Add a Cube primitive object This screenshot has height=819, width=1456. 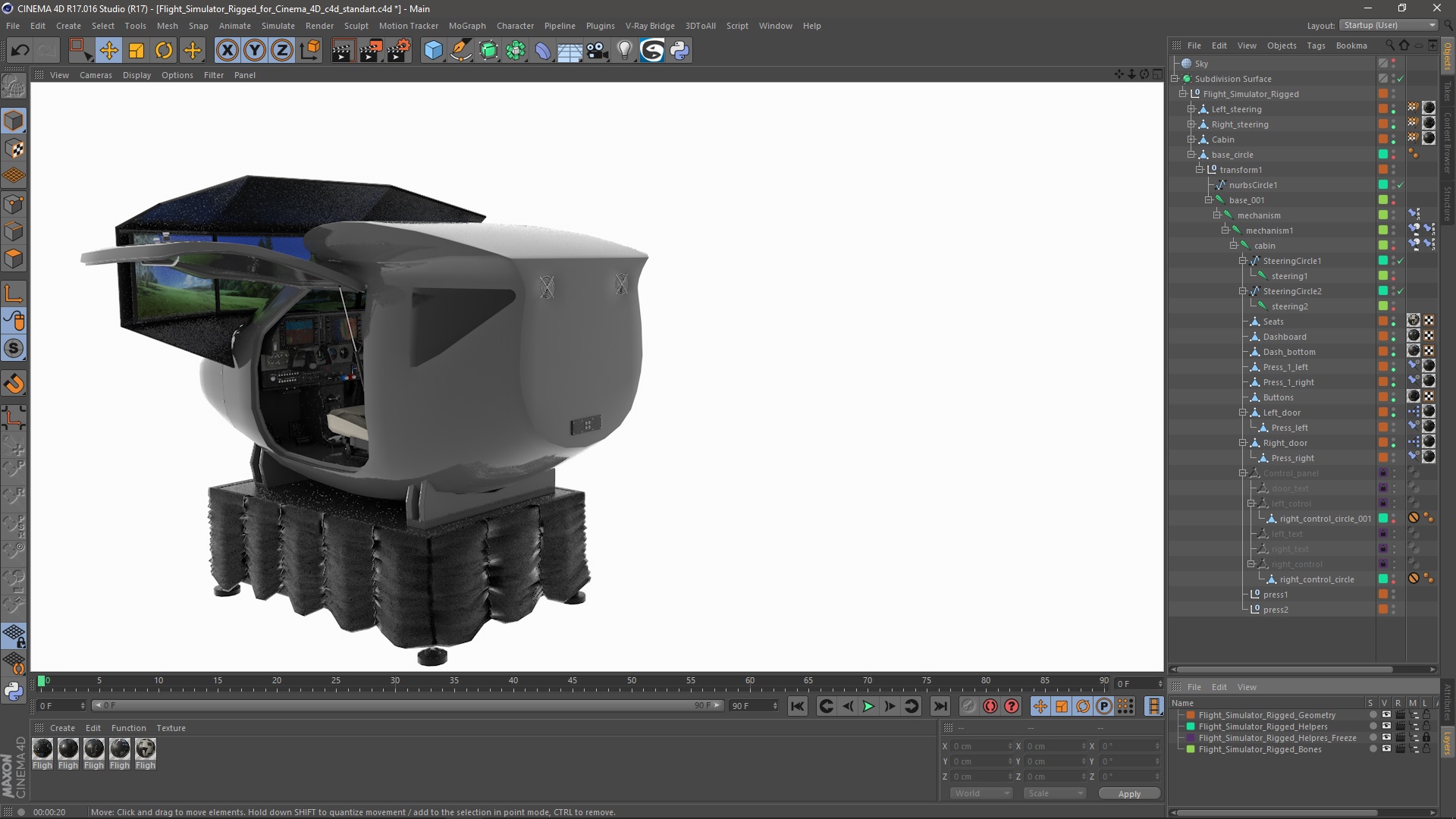(433, 51)
